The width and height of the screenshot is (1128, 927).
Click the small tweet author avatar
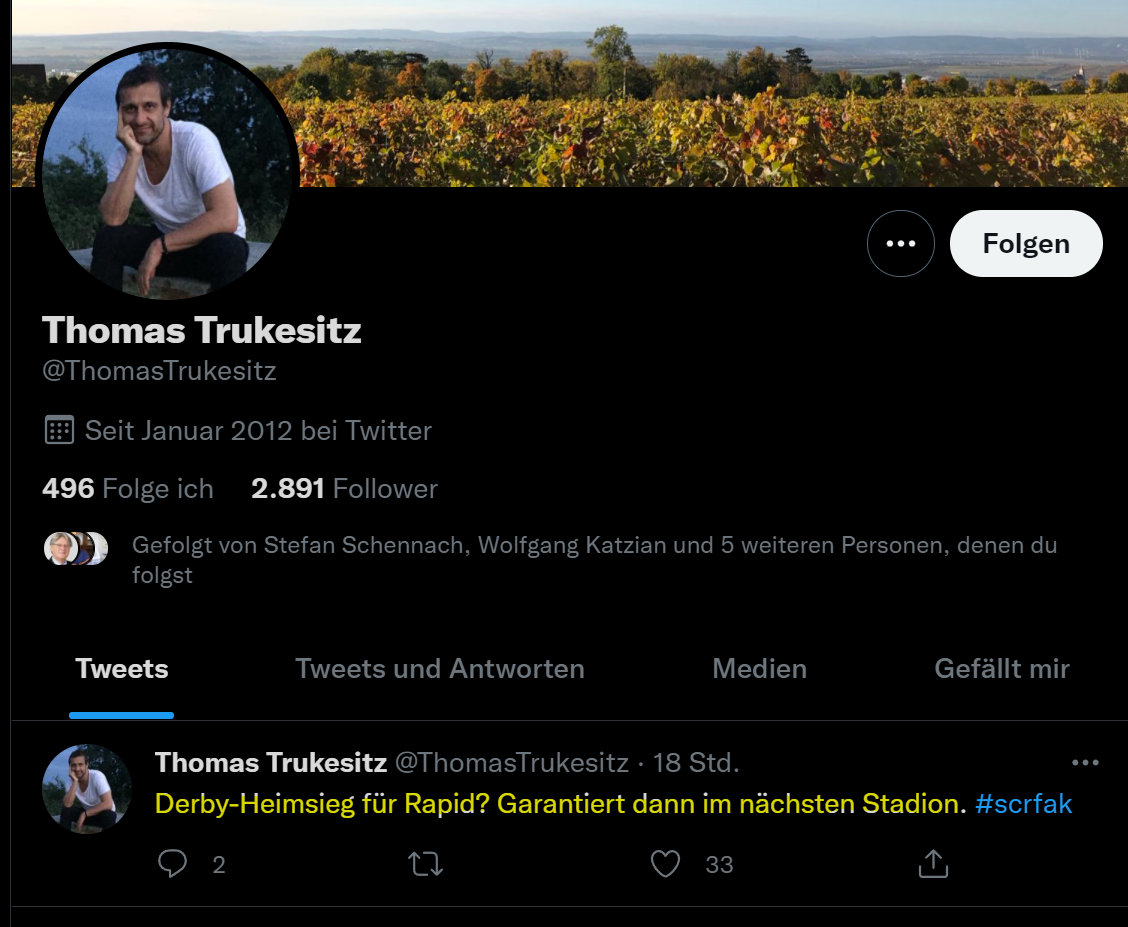pos(86,789)
